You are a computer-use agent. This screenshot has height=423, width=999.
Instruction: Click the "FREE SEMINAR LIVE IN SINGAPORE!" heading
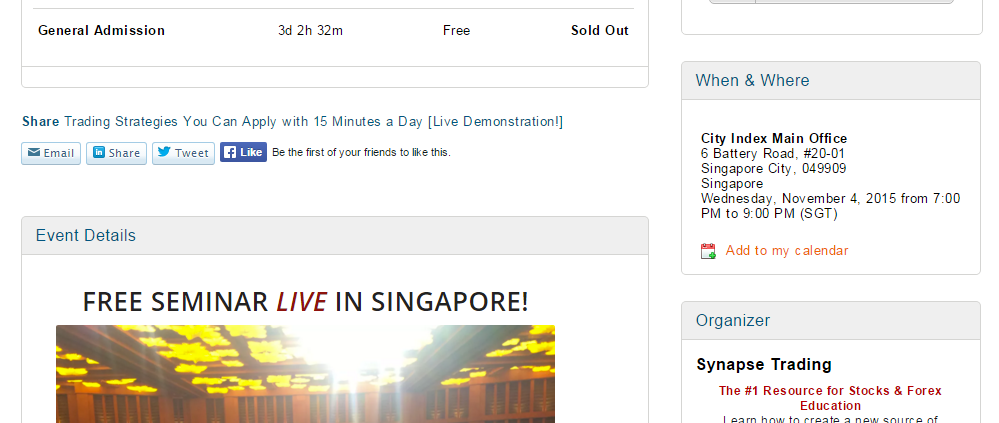pos(305,302)
